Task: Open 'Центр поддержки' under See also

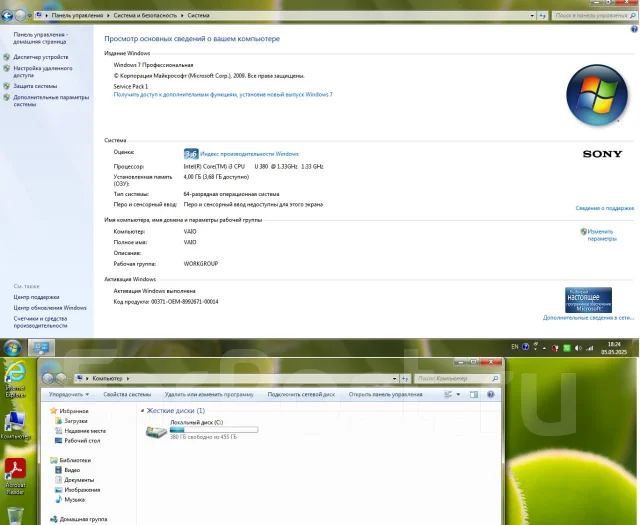Action: tap(36, 297)
